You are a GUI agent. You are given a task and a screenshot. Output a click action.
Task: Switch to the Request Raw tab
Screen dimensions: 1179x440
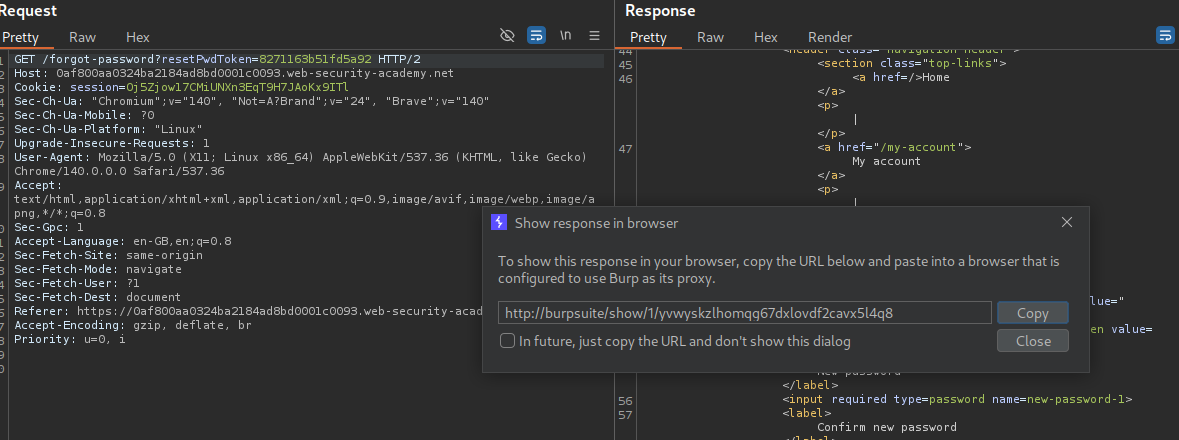tap(82, 37)
